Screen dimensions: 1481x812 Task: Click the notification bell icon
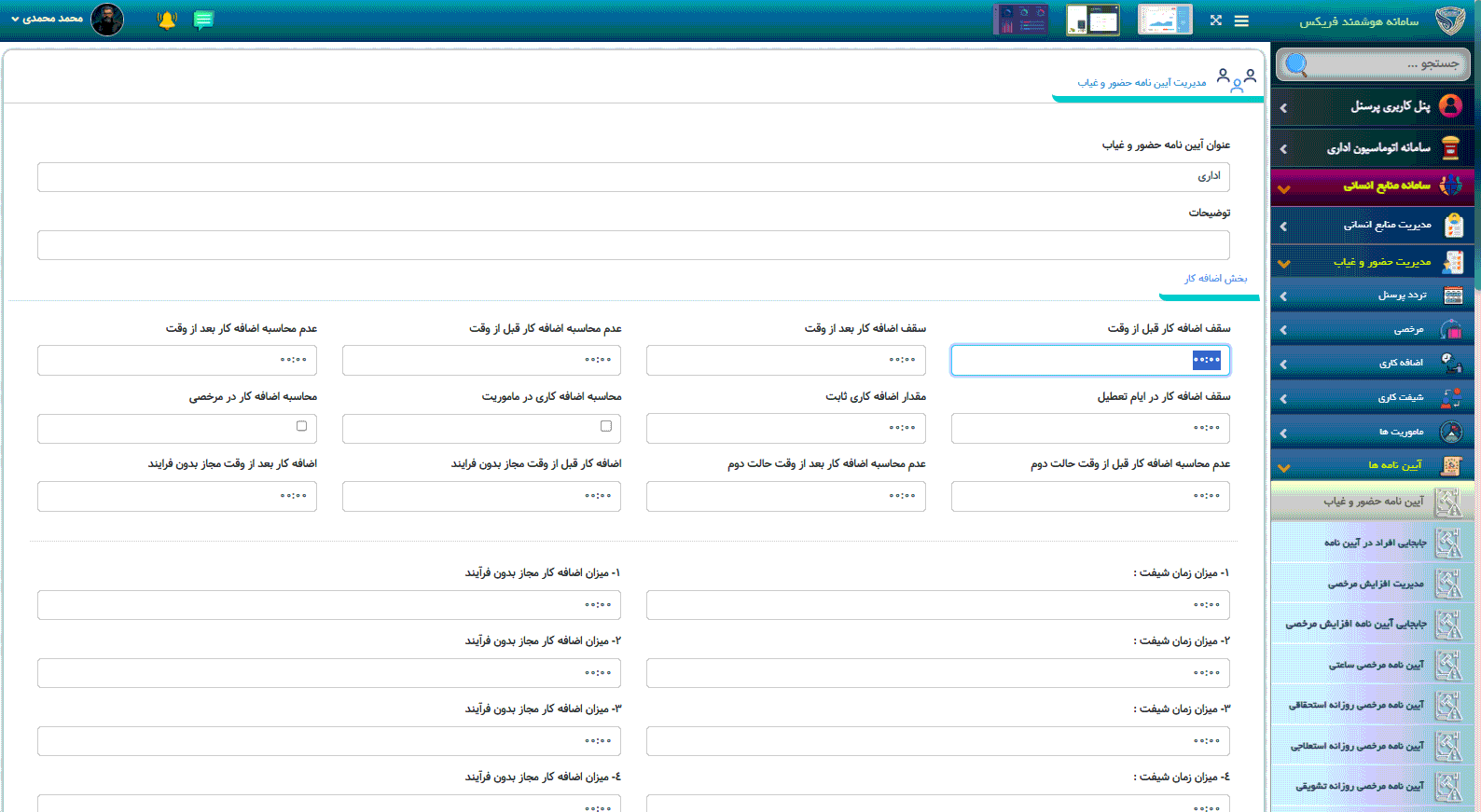(167, 21)
